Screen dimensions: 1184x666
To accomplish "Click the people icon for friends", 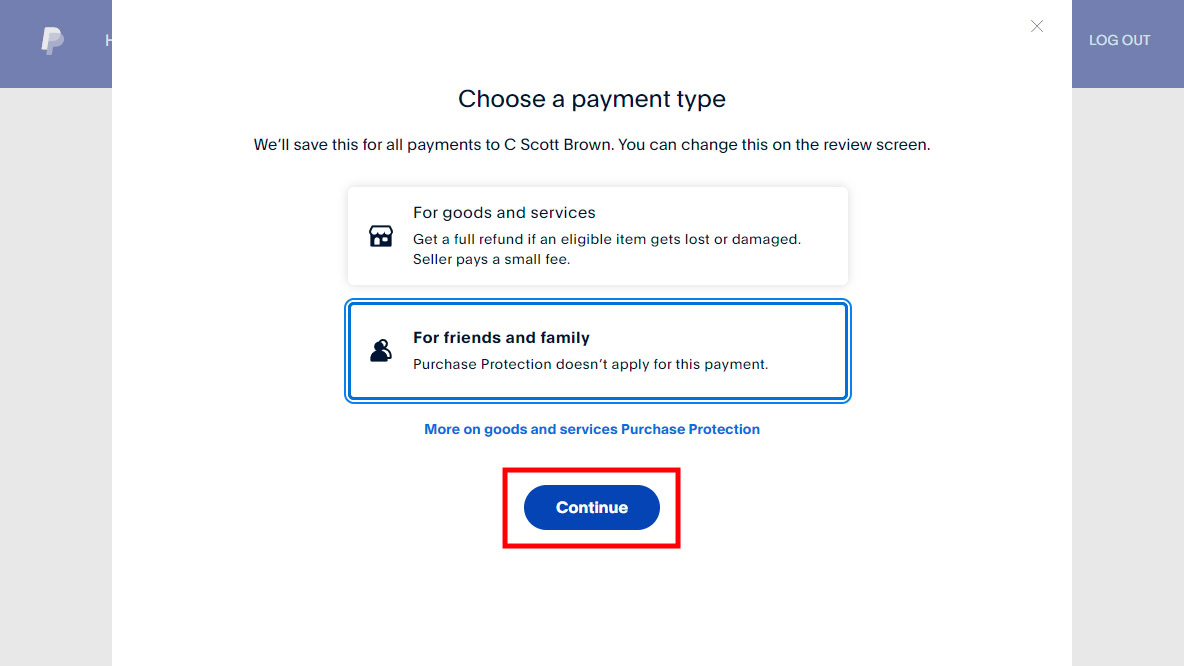I will [x=381, y=351].
